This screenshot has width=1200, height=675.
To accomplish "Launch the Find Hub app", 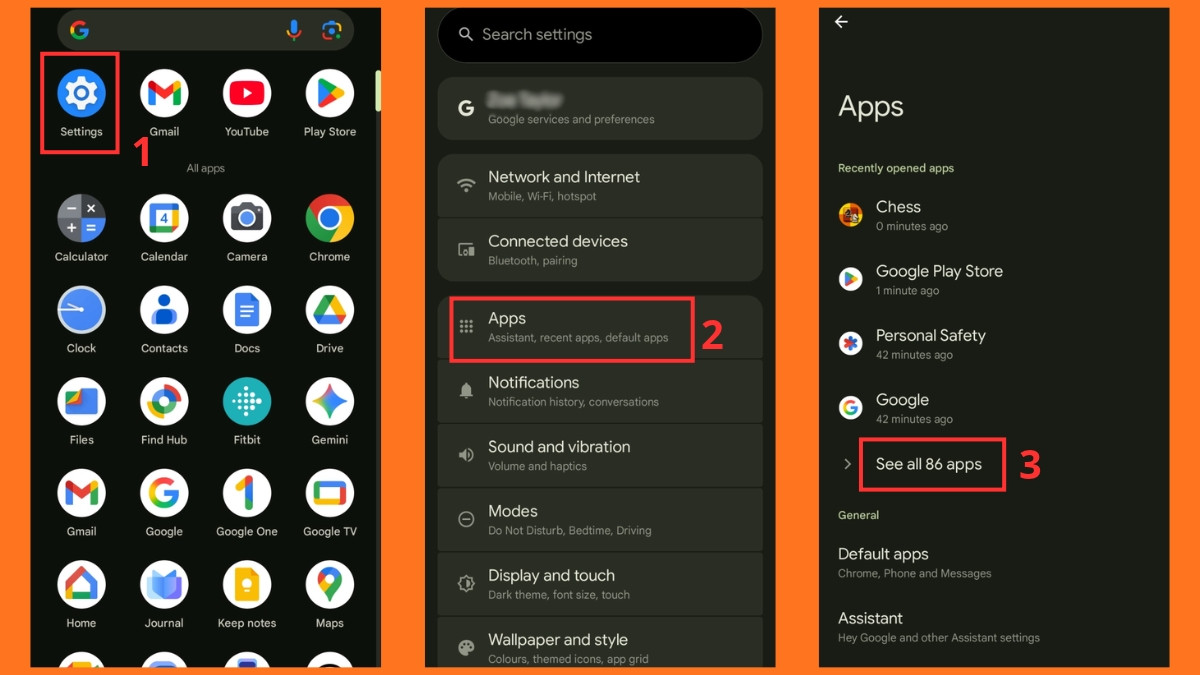I will coord(164,402).
